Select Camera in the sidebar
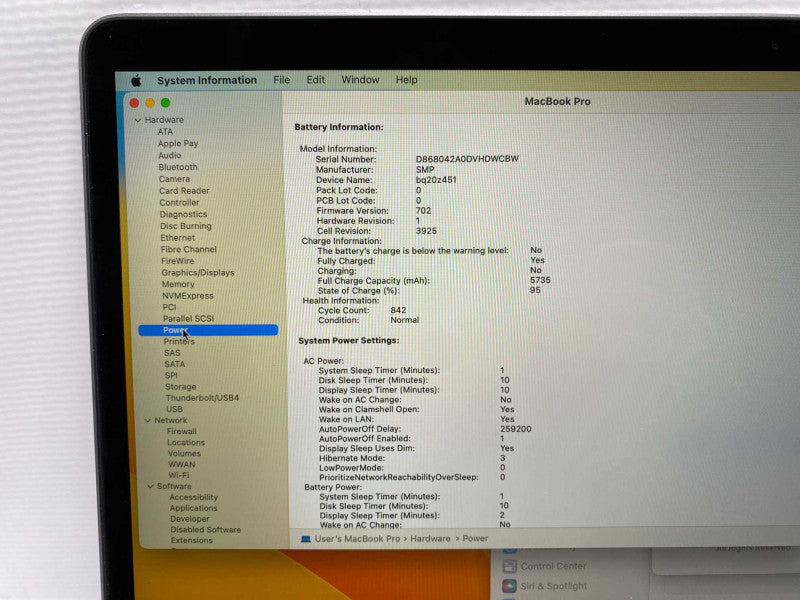The width and height of the screenshot is (800, 600). 174,179
